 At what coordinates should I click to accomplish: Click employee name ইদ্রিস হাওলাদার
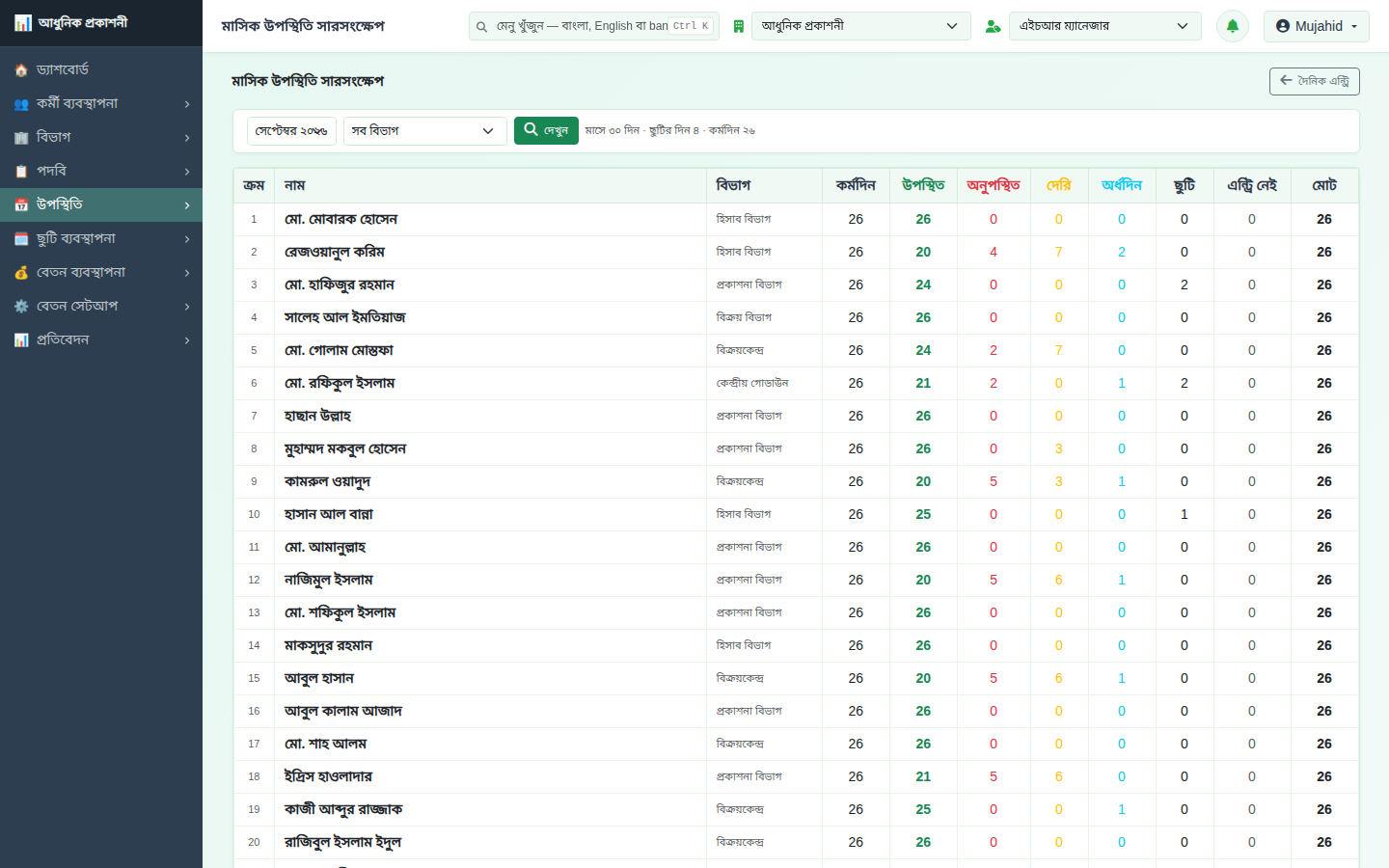(328, 776)
